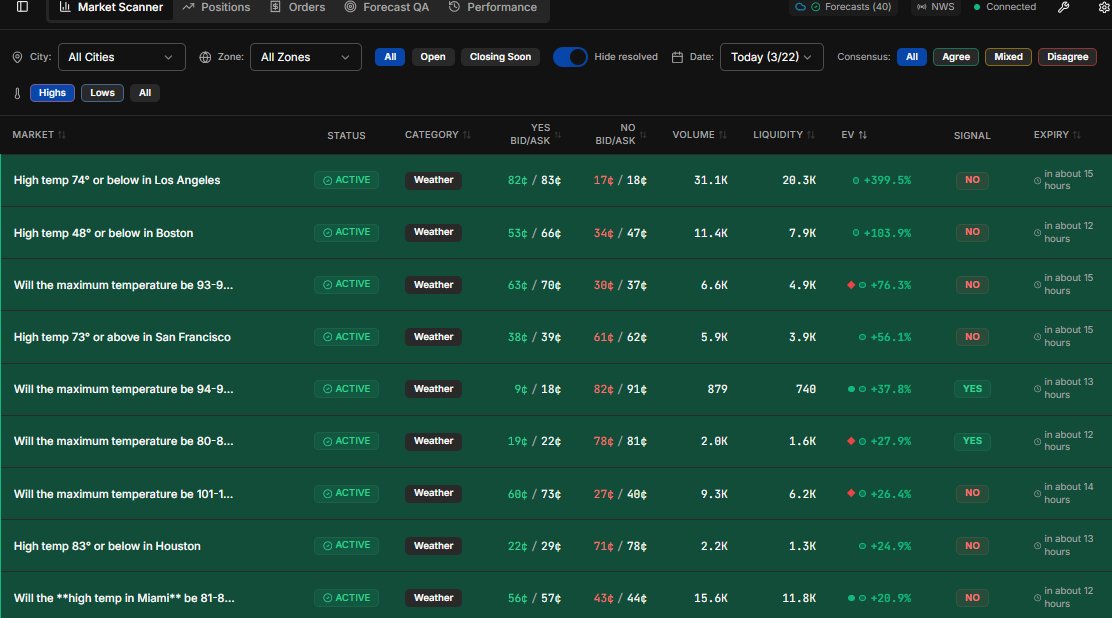
Task: Toggle the sidebar panel icon
Action: [23, 7]
